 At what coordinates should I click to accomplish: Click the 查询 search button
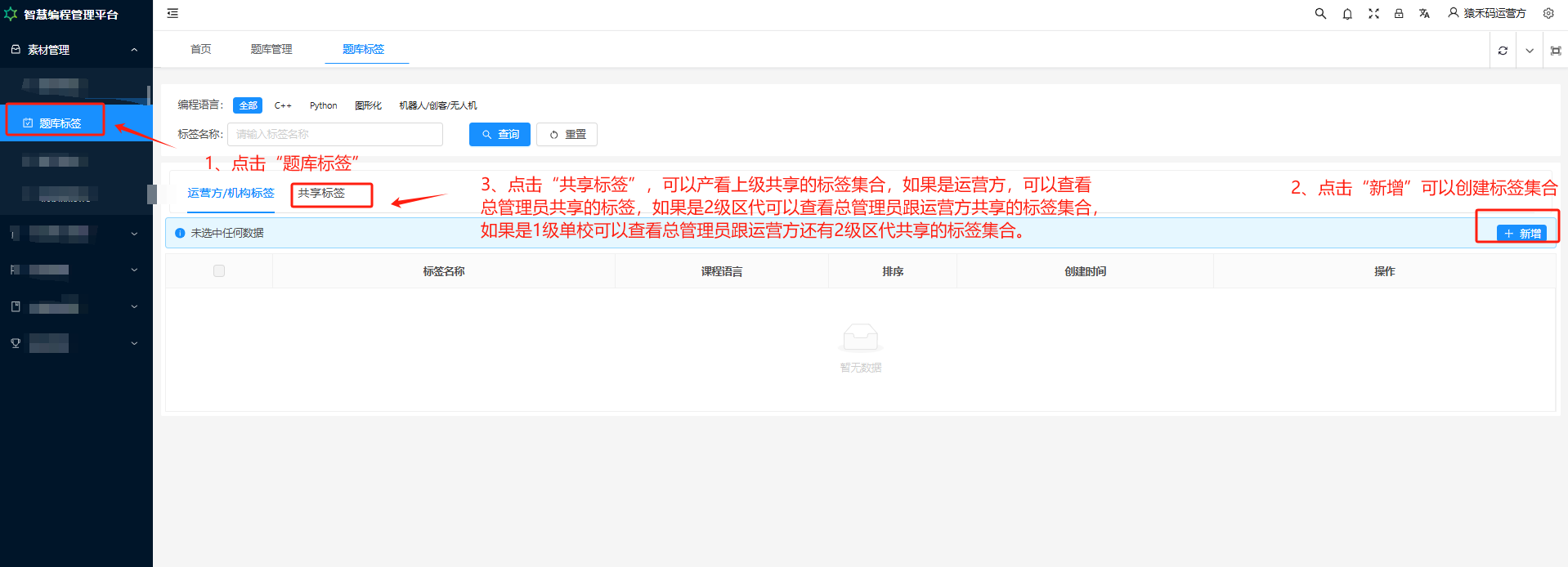click(x=500, y=135)
